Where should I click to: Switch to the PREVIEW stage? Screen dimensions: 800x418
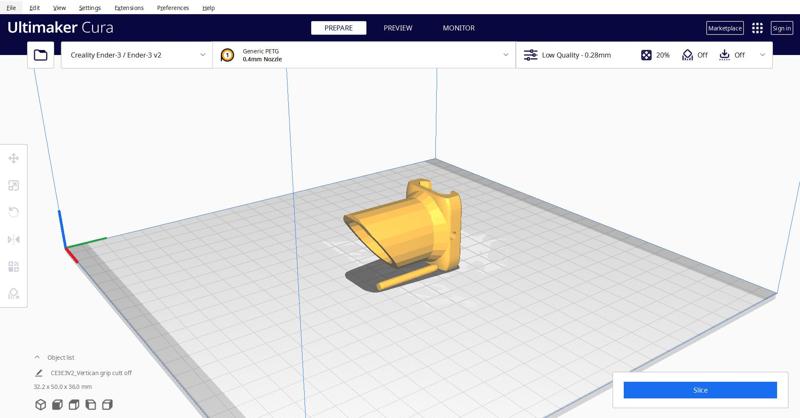pos(398,28)
